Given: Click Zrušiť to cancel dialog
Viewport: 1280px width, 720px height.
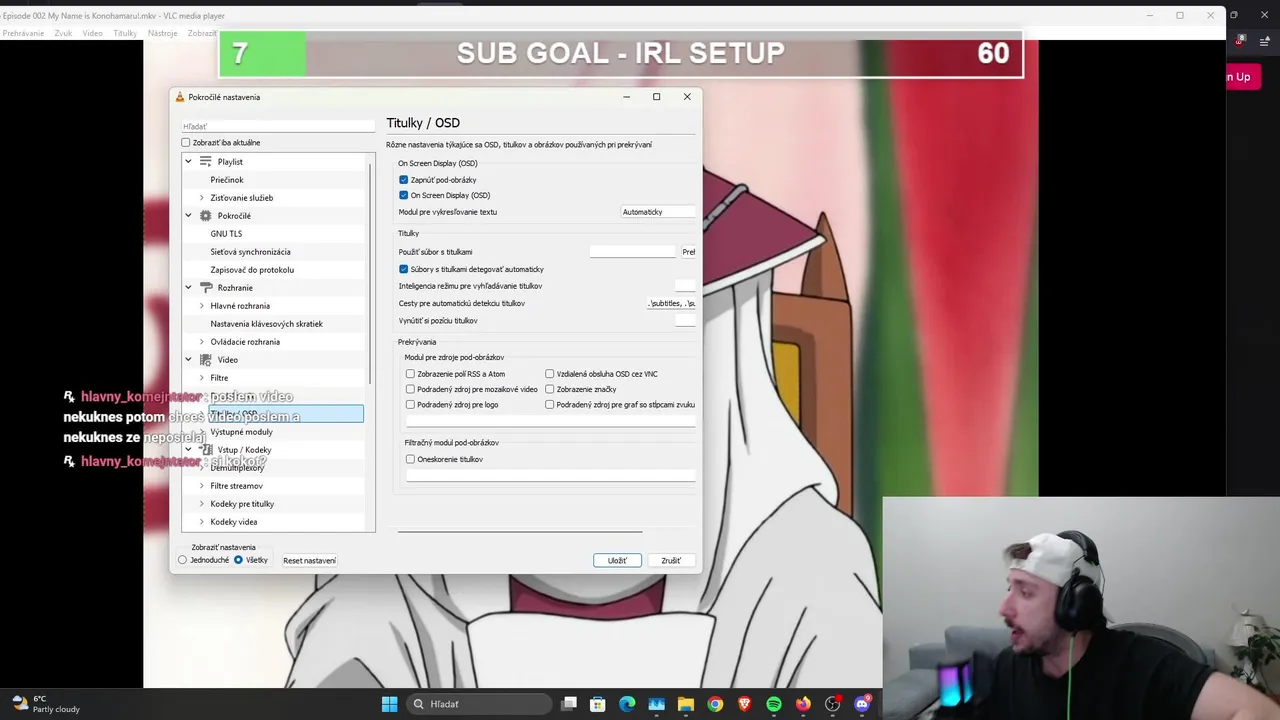Looking at the screenshot, I should point(671,560).
